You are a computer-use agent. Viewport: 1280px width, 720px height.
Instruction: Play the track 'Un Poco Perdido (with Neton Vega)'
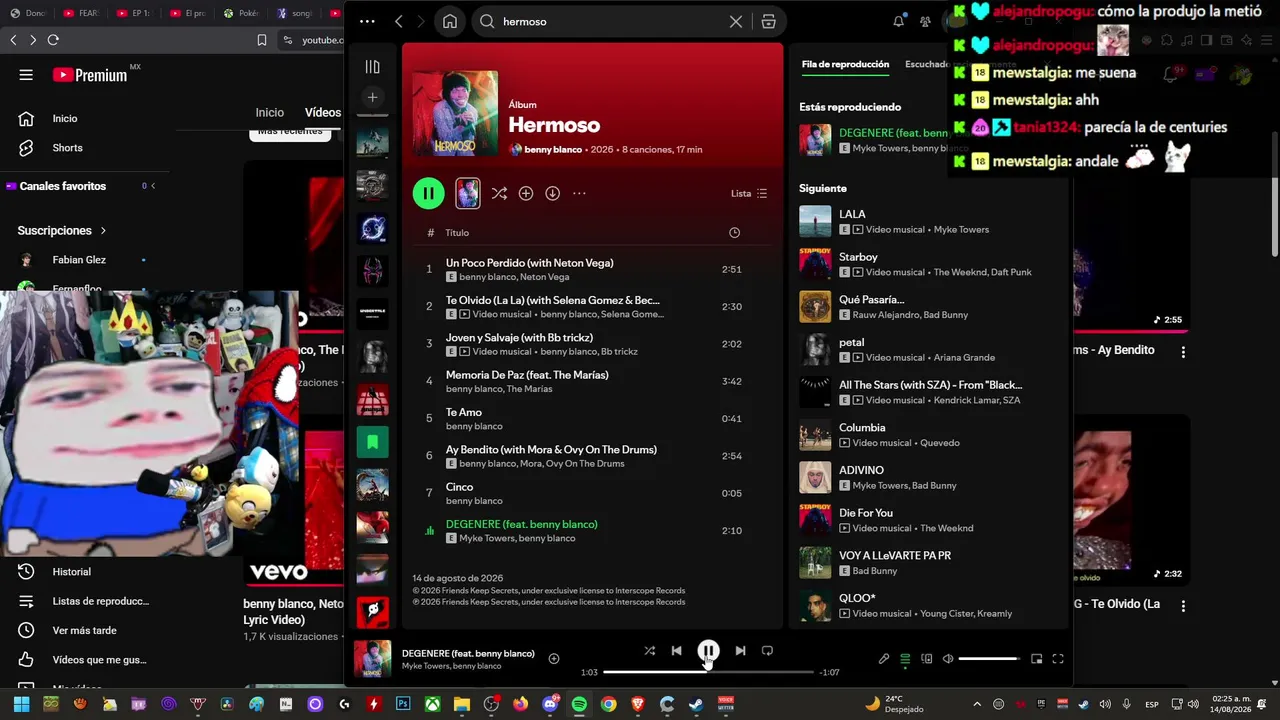[594, 269]
